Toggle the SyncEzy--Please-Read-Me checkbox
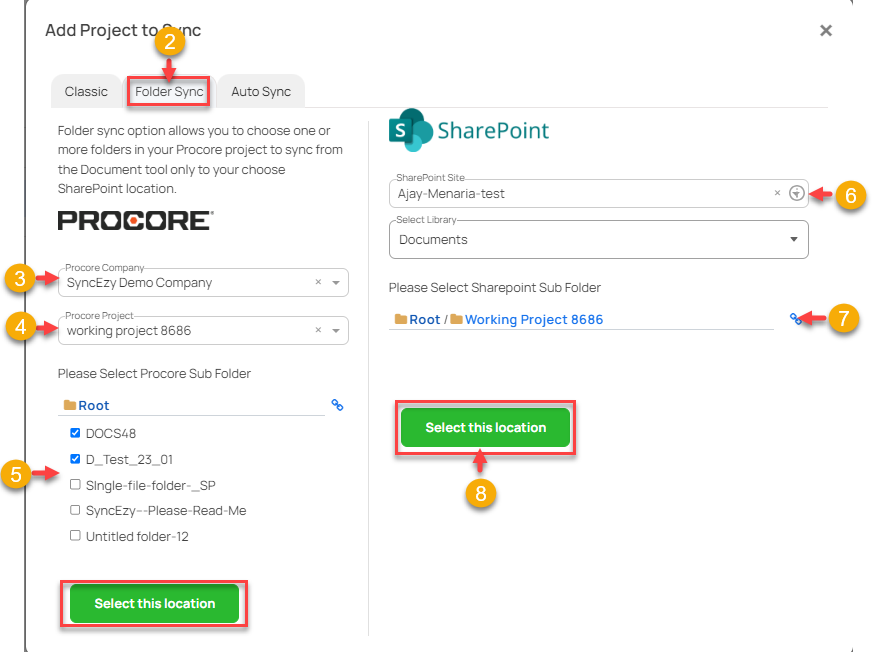884x652 pixels. coord(75,509)
